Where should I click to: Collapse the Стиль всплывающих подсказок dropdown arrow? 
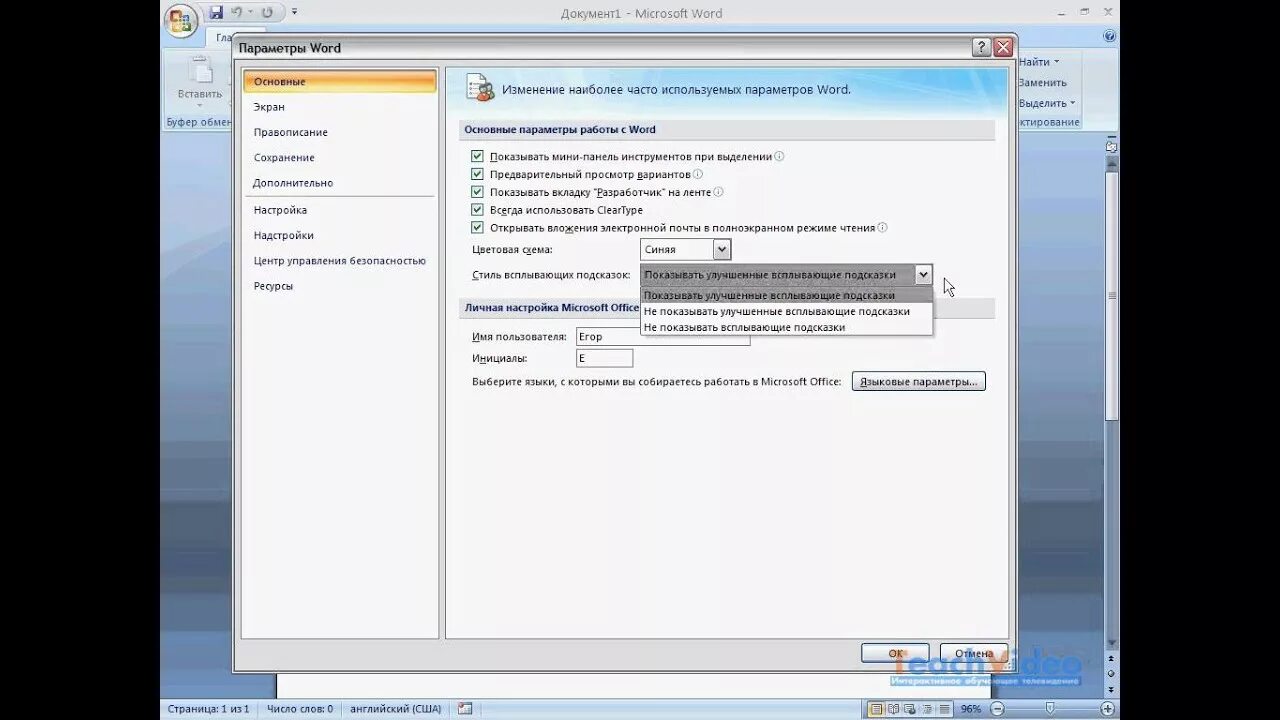923,275
